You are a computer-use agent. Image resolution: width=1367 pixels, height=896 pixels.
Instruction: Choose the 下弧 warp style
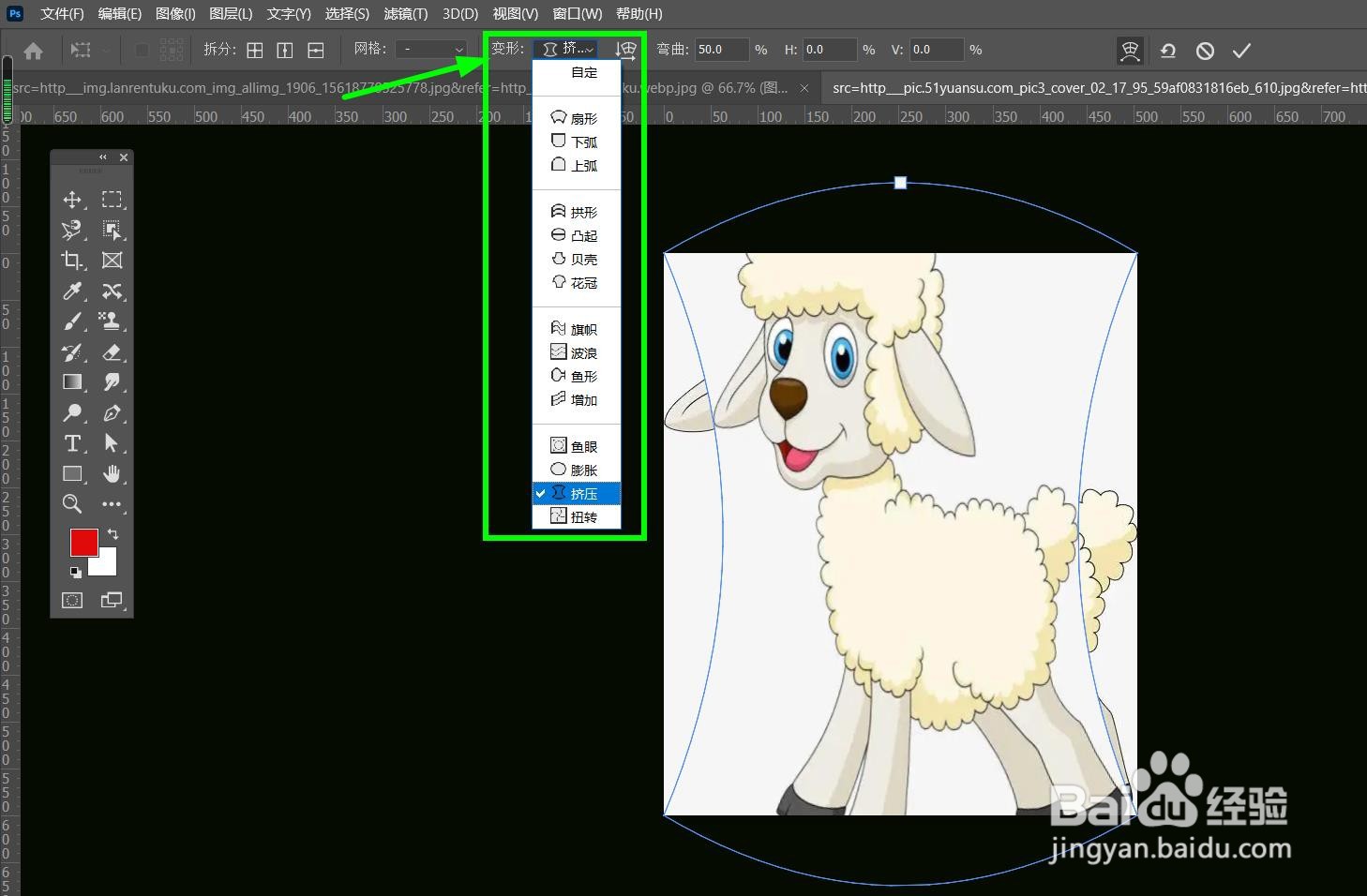577,142
